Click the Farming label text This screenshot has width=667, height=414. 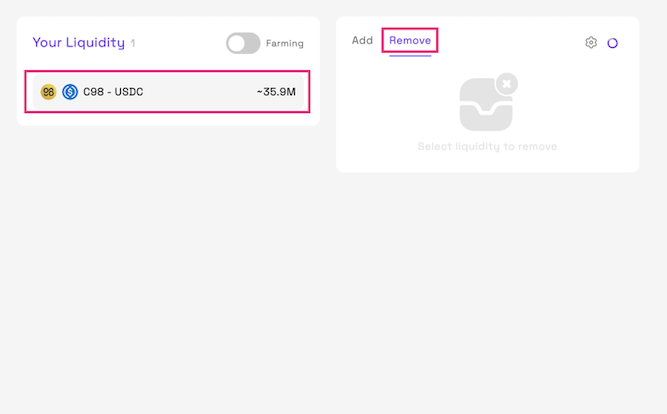(285, 43)
